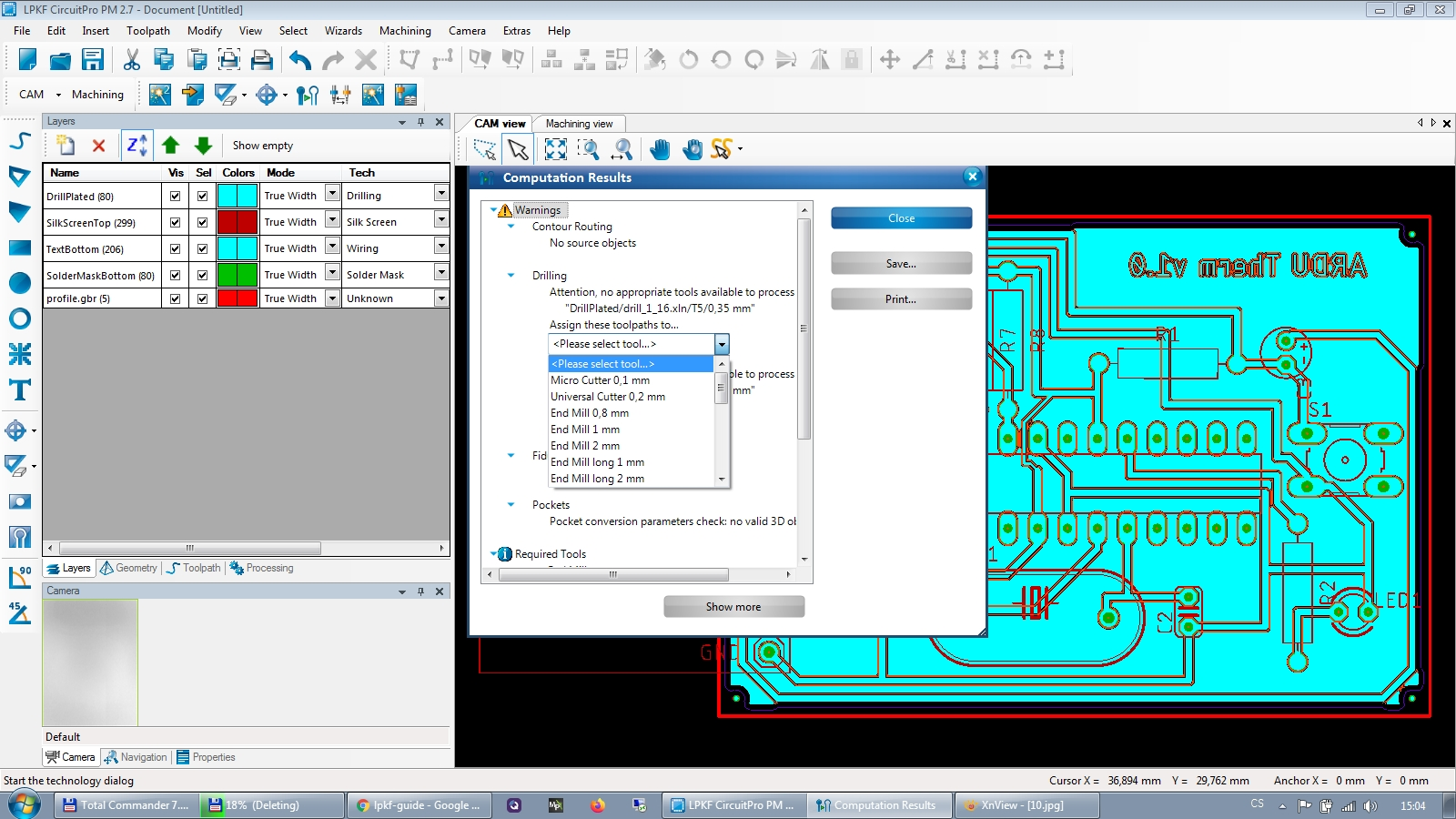Toggle visibility of profile.gbr layer
Screen dimensions: 1456x819
[175, 298]
